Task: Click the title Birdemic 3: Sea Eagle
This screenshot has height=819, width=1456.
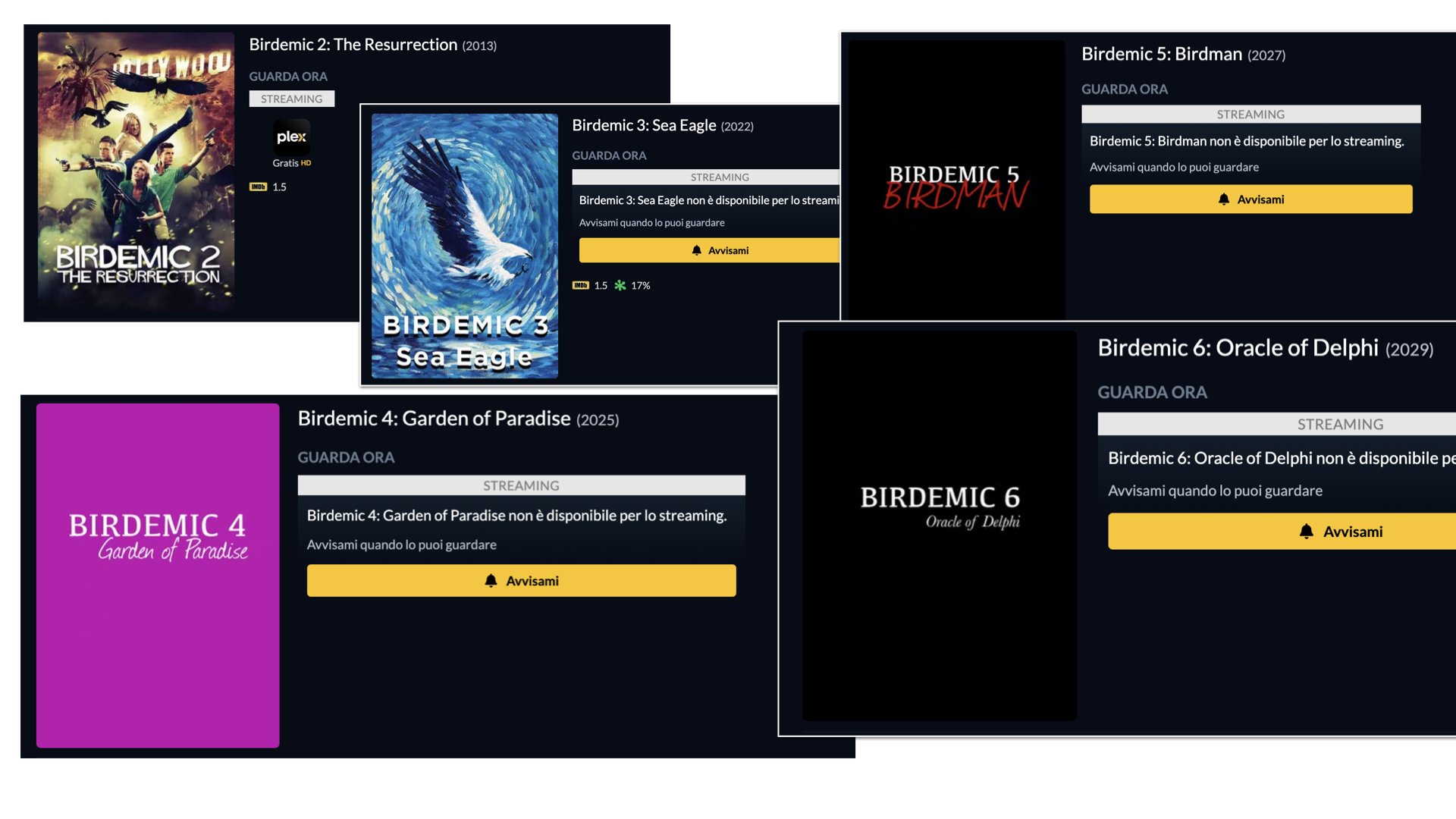Action: click(644, 125)
